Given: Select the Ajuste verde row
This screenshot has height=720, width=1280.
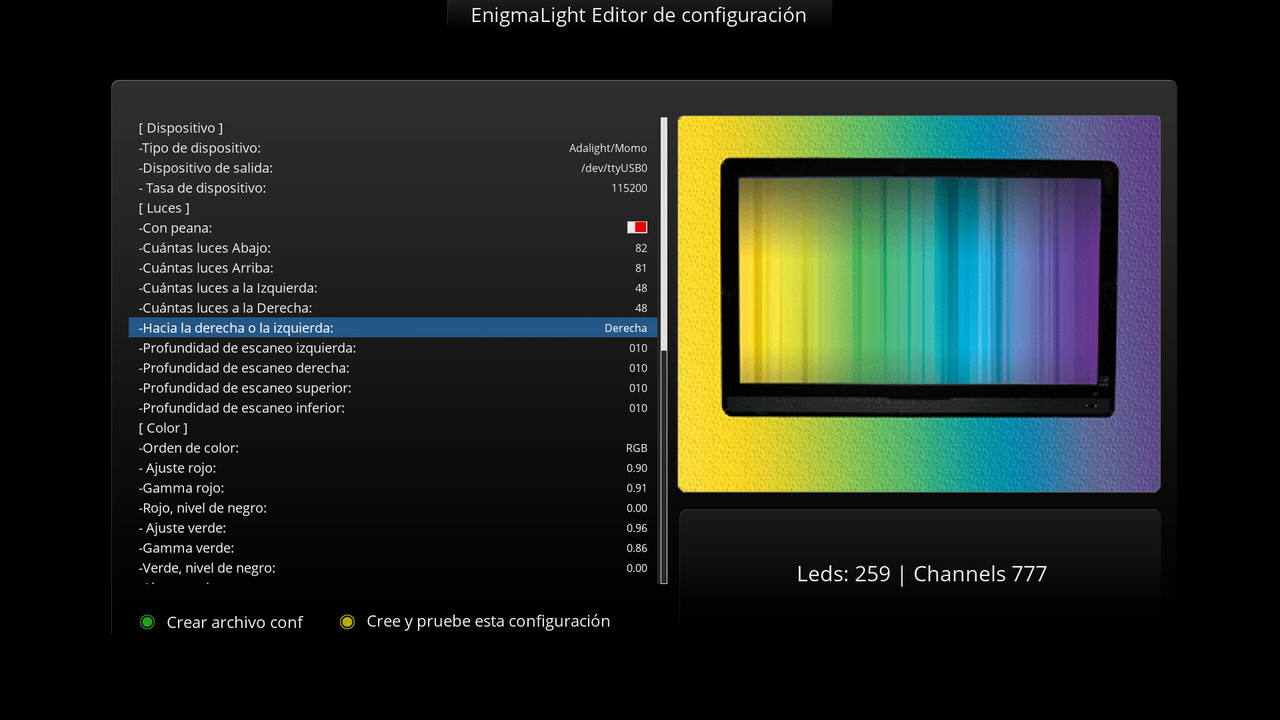Looking at the screenshot, I should click(393, 528).
